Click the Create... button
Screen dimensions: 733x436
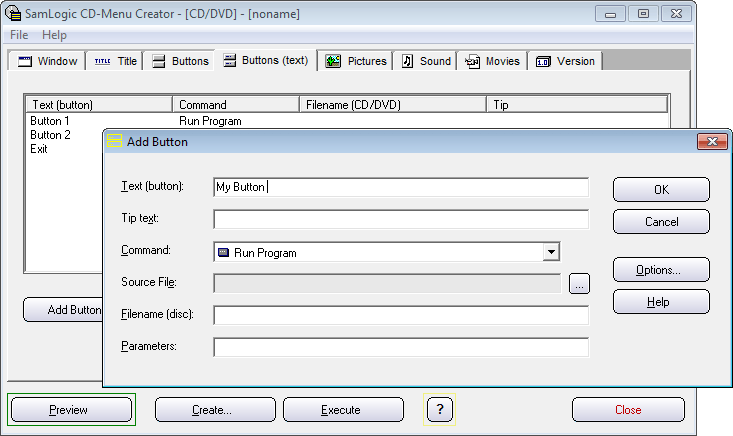click(x=215, y=410)
